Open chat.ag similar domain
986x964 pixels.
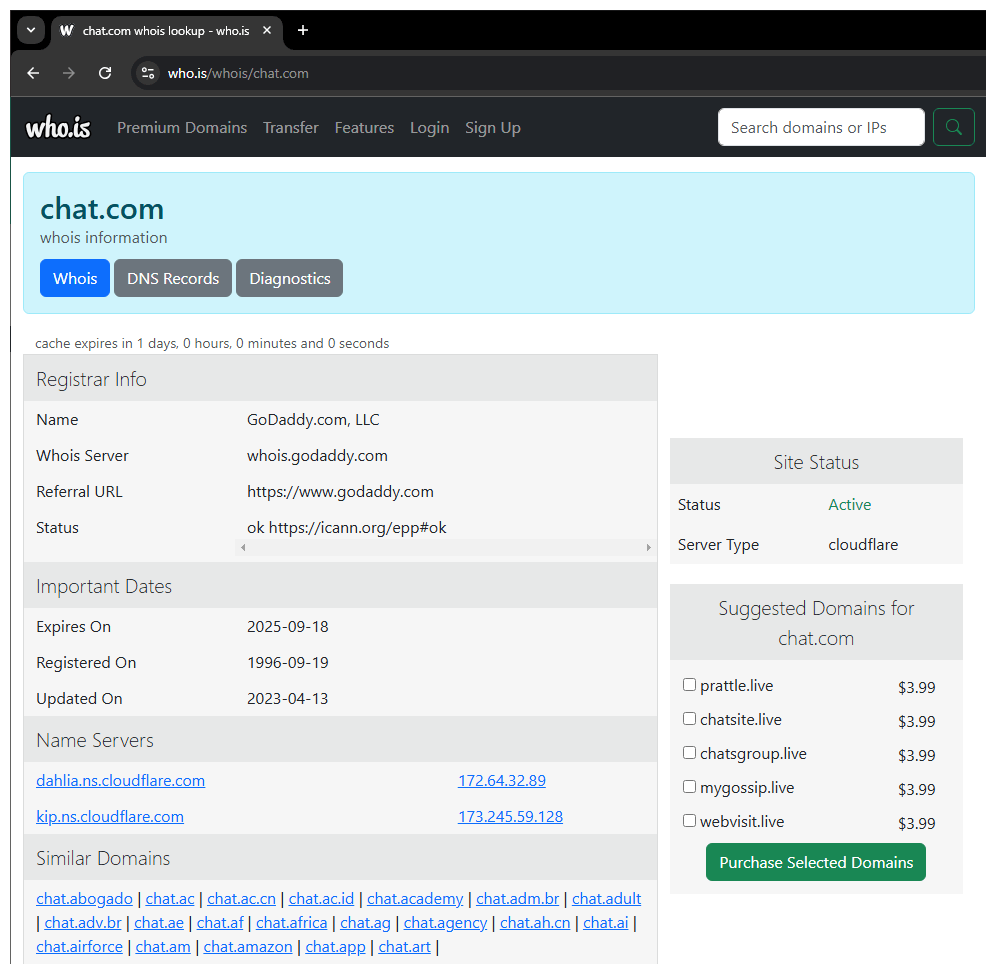(x=365, y=923)
